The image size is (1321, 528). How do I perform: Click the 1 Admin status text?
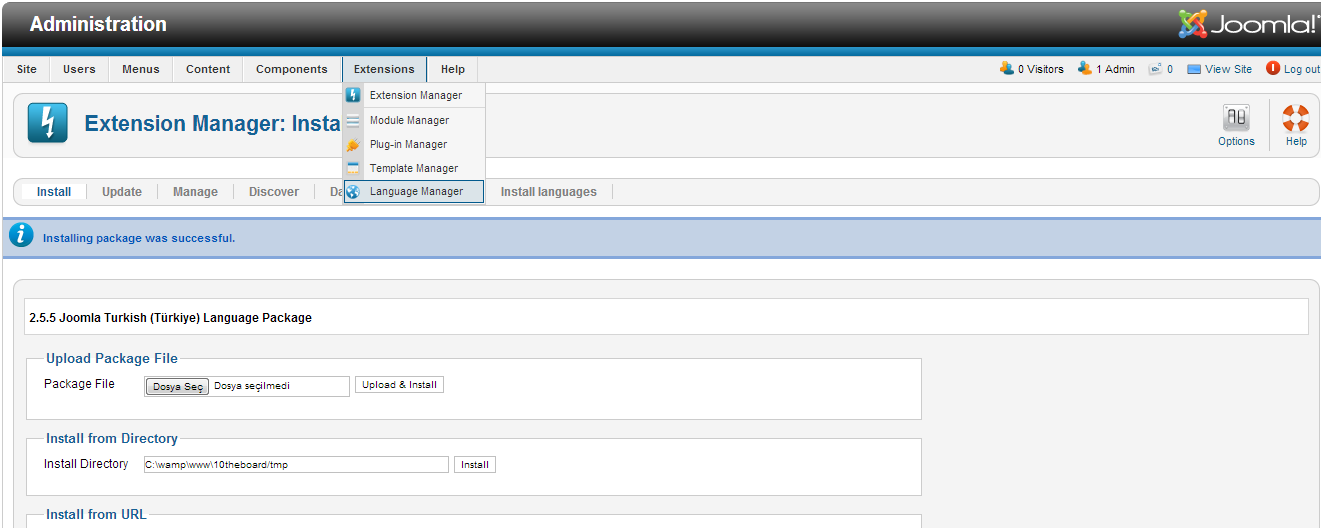point(1116,70)
